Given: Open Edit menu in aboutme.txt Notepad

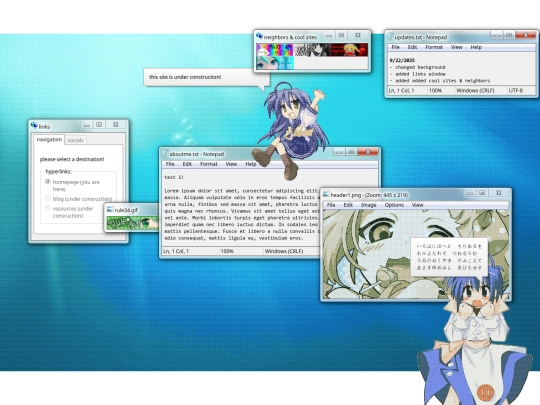Looking at the screenshot, I should pos(187,164).
